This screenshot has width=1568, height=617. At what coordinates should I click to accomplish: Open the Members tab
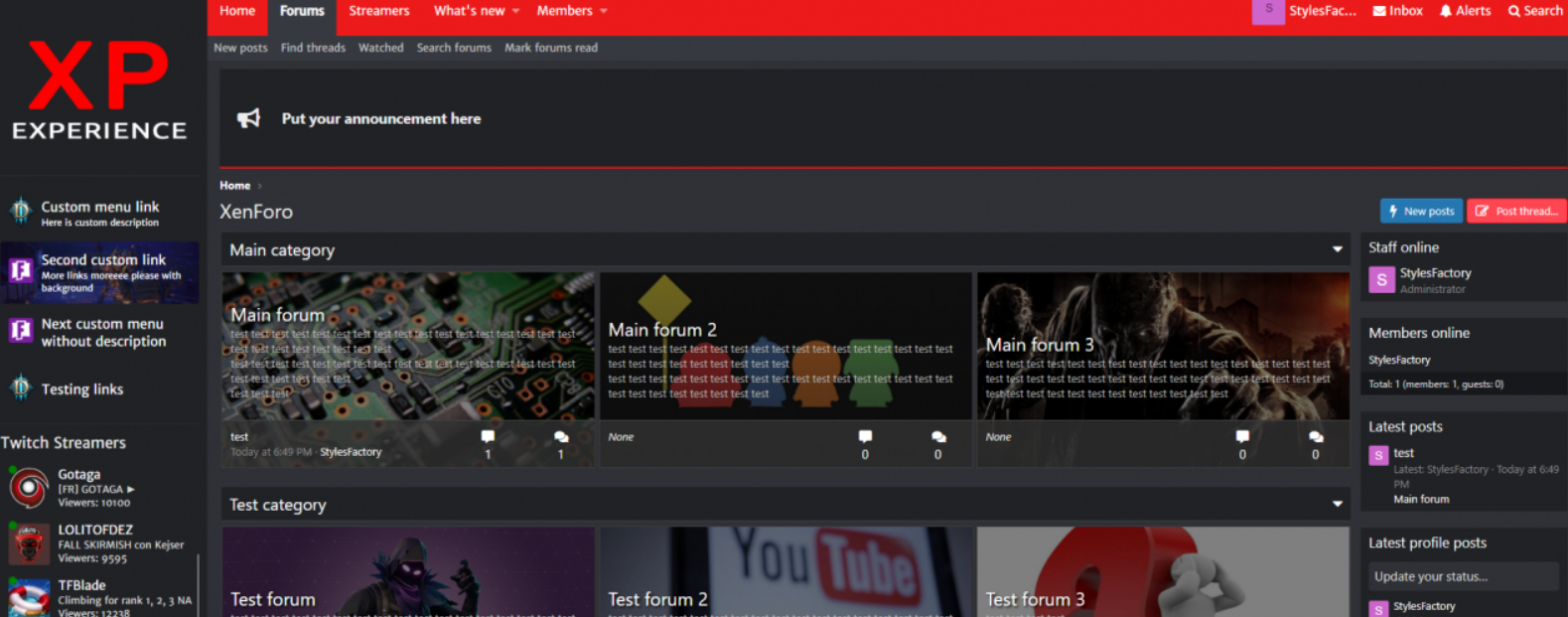click(564, 11)
